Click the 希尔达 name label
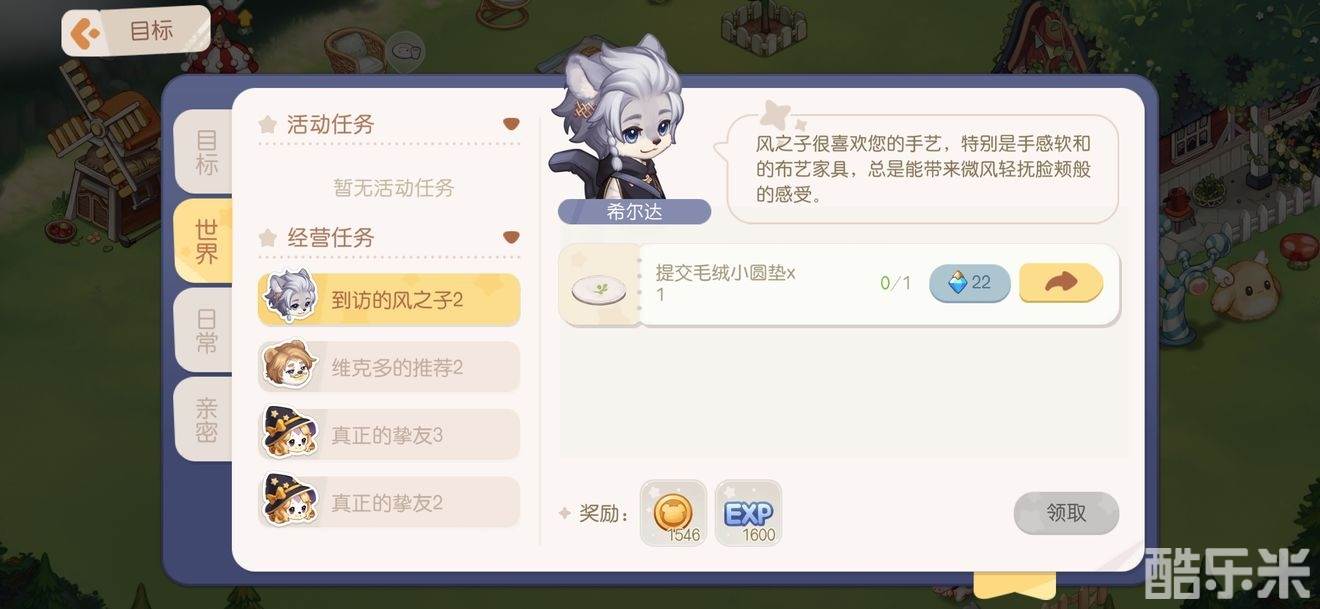Screen dimensions: 1320x609 click(634, 211)
